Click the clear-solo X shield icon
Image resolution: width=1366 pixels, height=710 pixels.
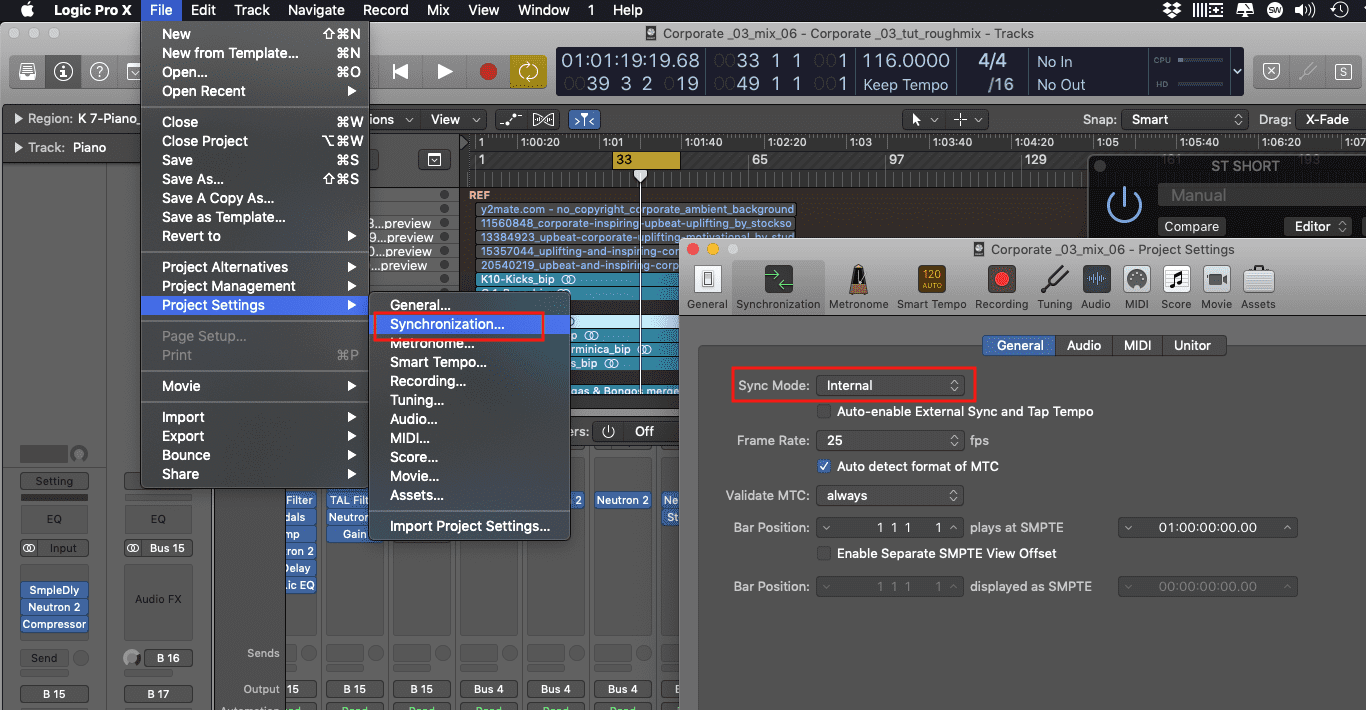[1271, 72]
